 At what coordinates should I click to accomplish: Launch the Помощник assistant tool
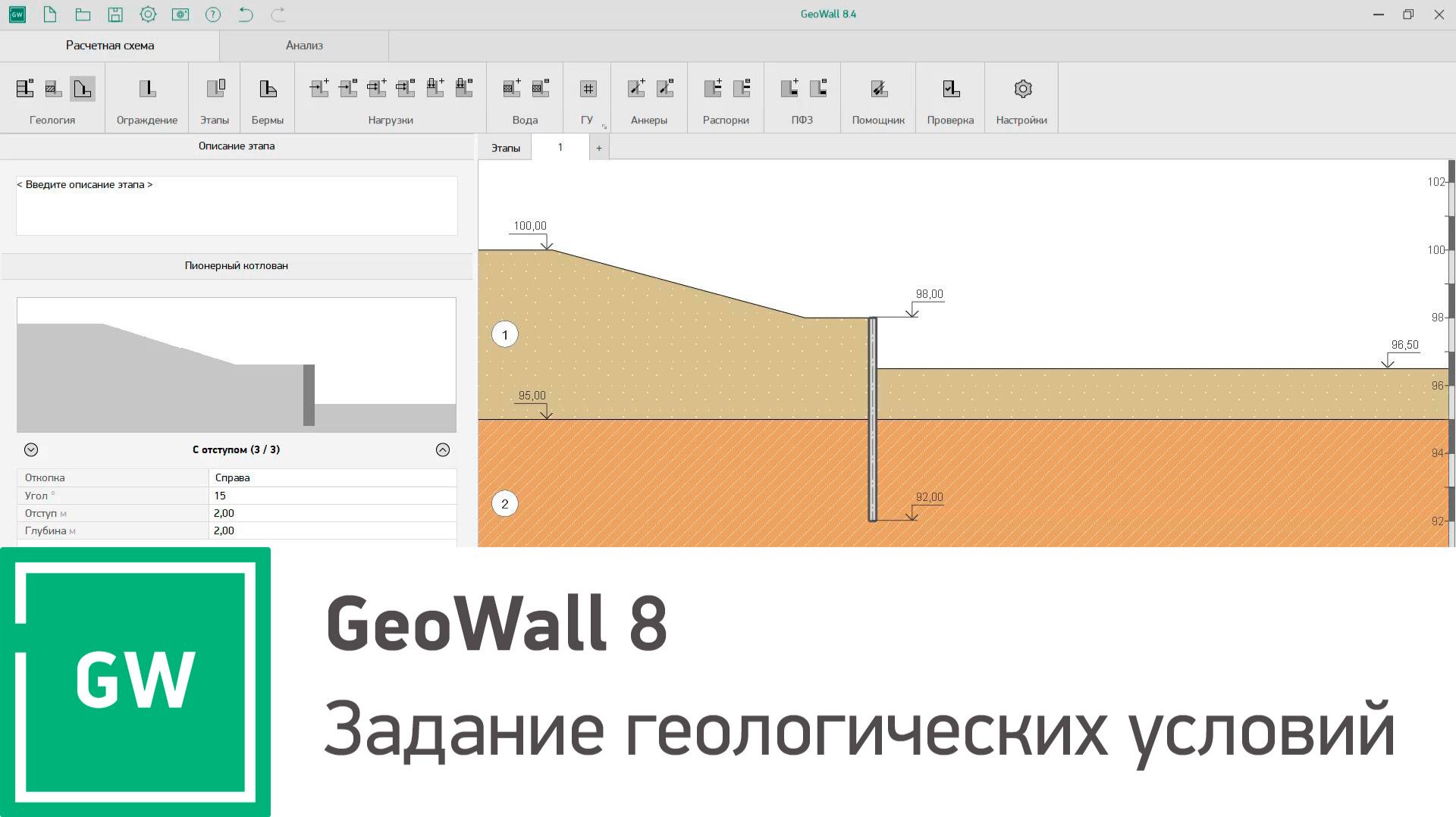pos(879,89)
